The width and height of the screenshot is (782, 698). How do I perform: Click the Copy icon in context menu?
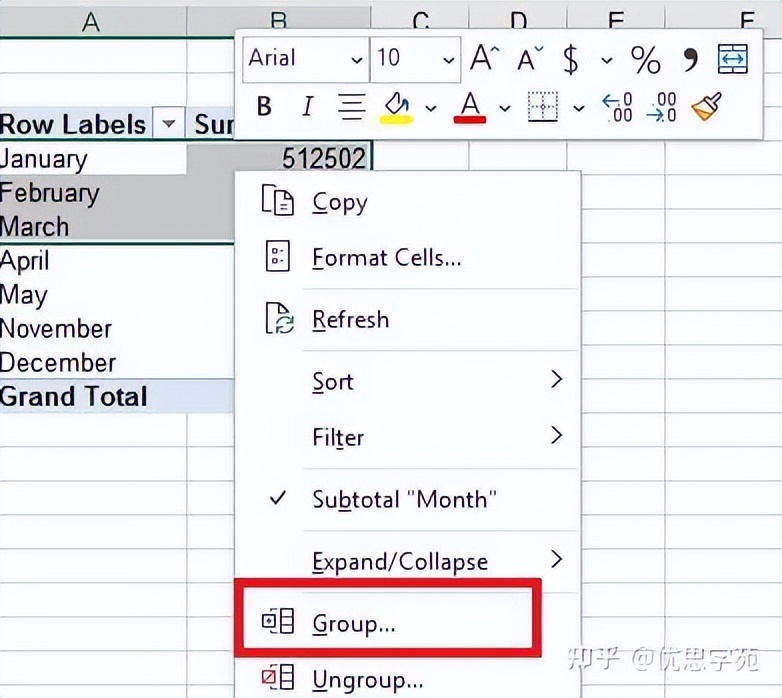click(277, 200)
